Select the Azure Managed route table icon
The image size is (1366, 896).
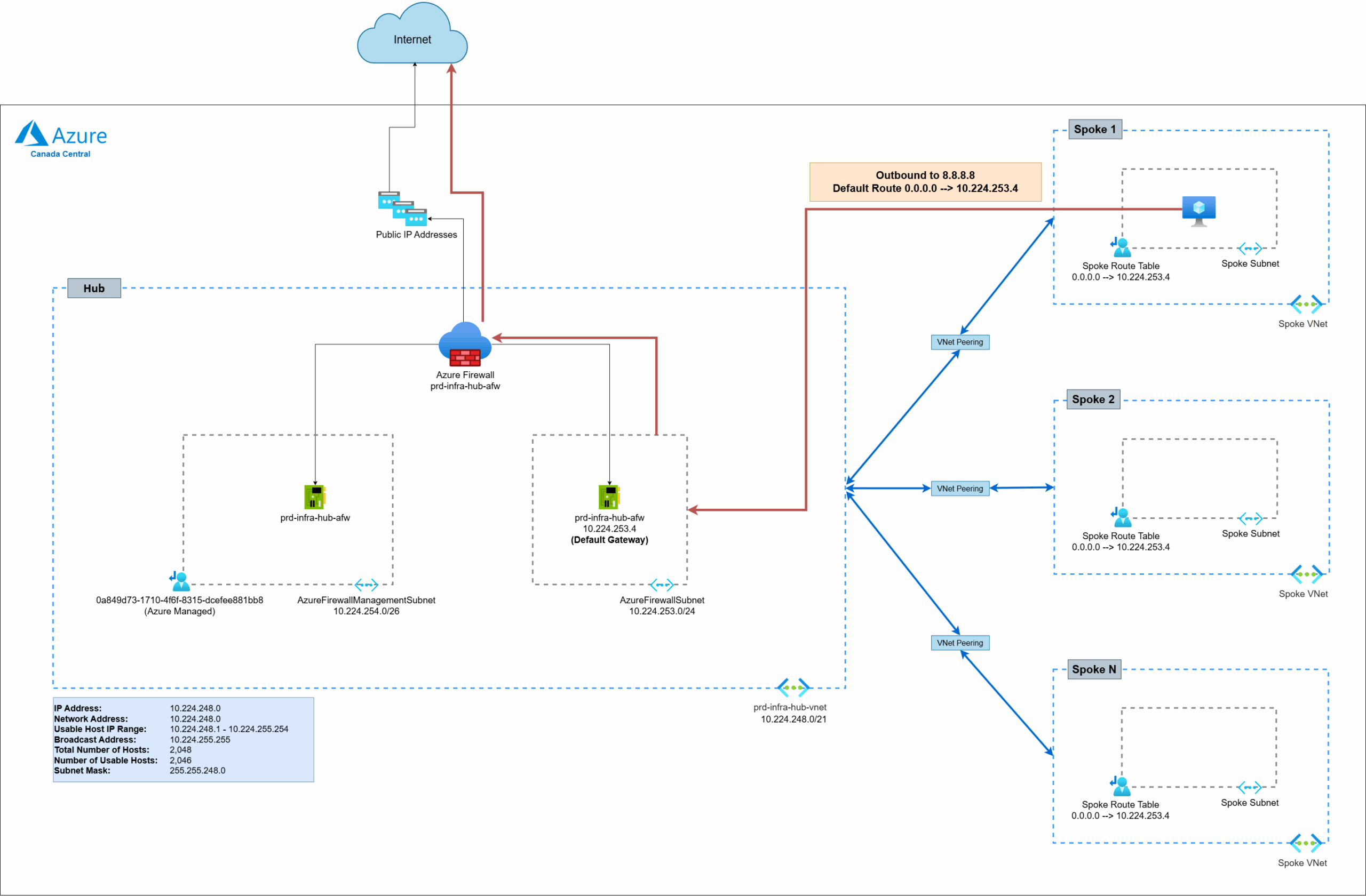(x=180, y=581)
